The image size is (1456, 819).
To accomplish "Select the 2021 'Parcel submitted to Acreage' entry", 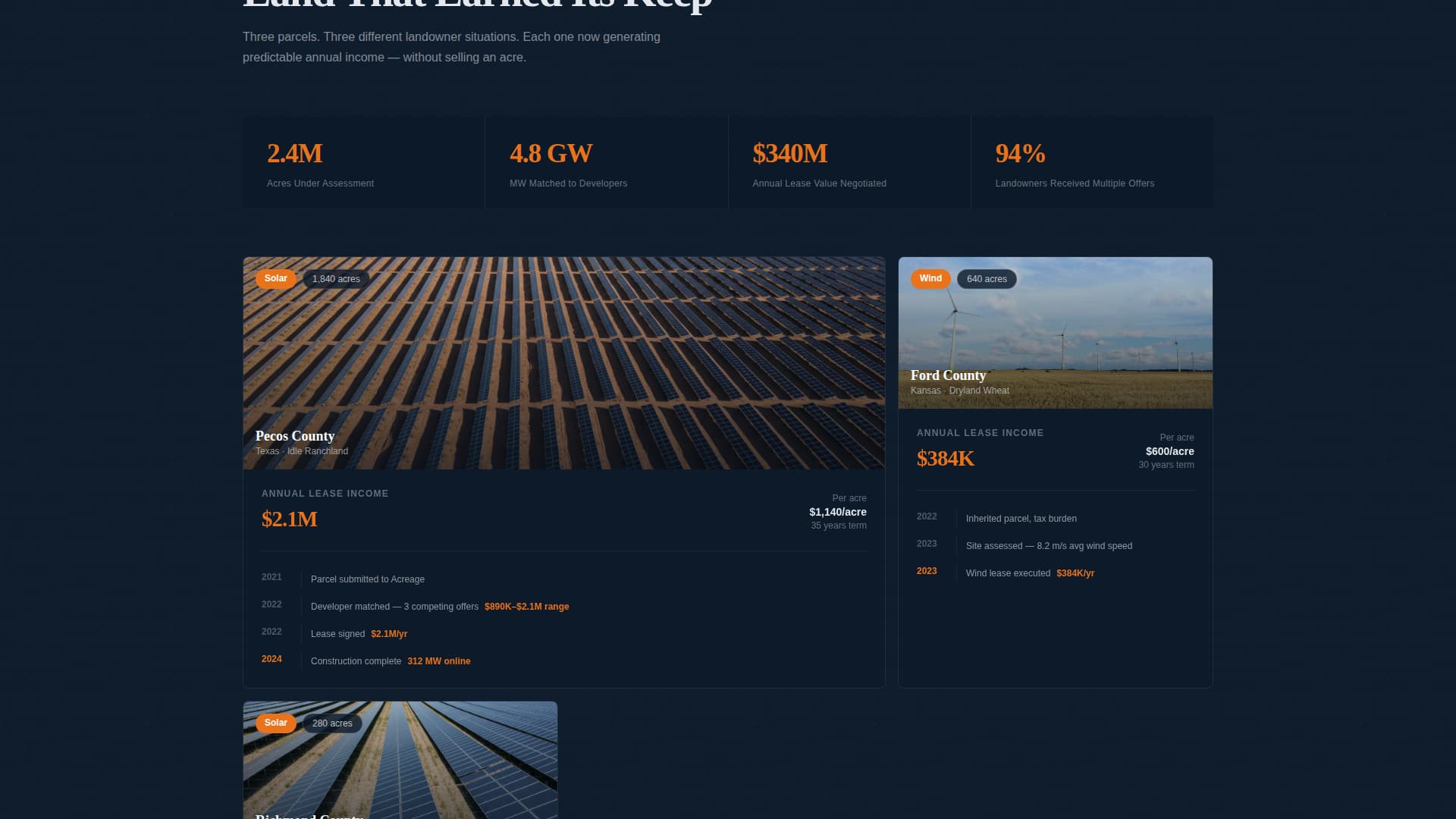I will coord(368,579).
